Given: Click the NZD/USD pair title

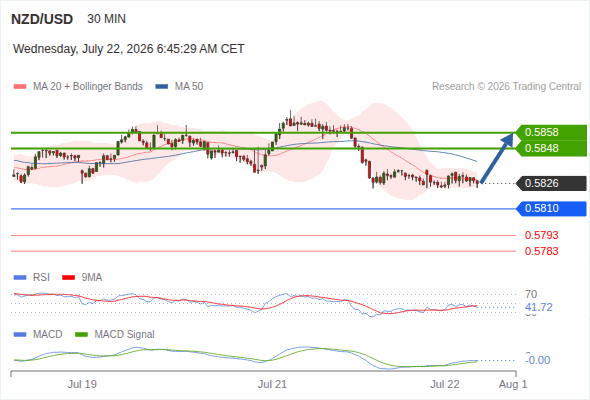Looking at the screenshot, I should (42, 19).
